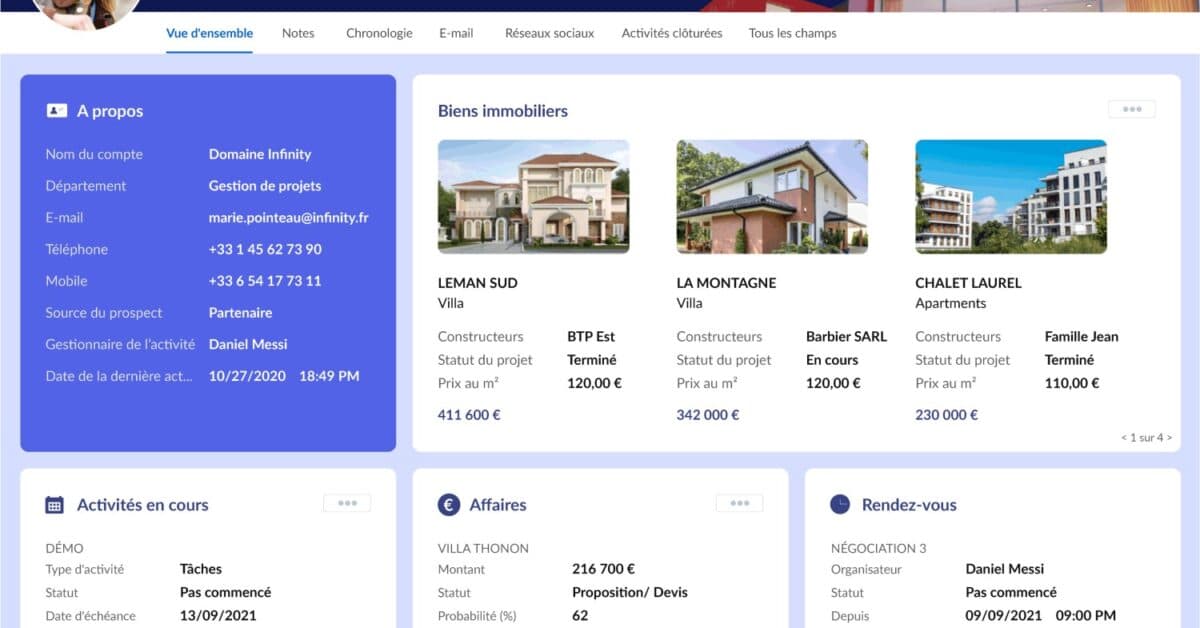Open the Chronologie tab
This screenshot has width=1200, height=628.
379,33
